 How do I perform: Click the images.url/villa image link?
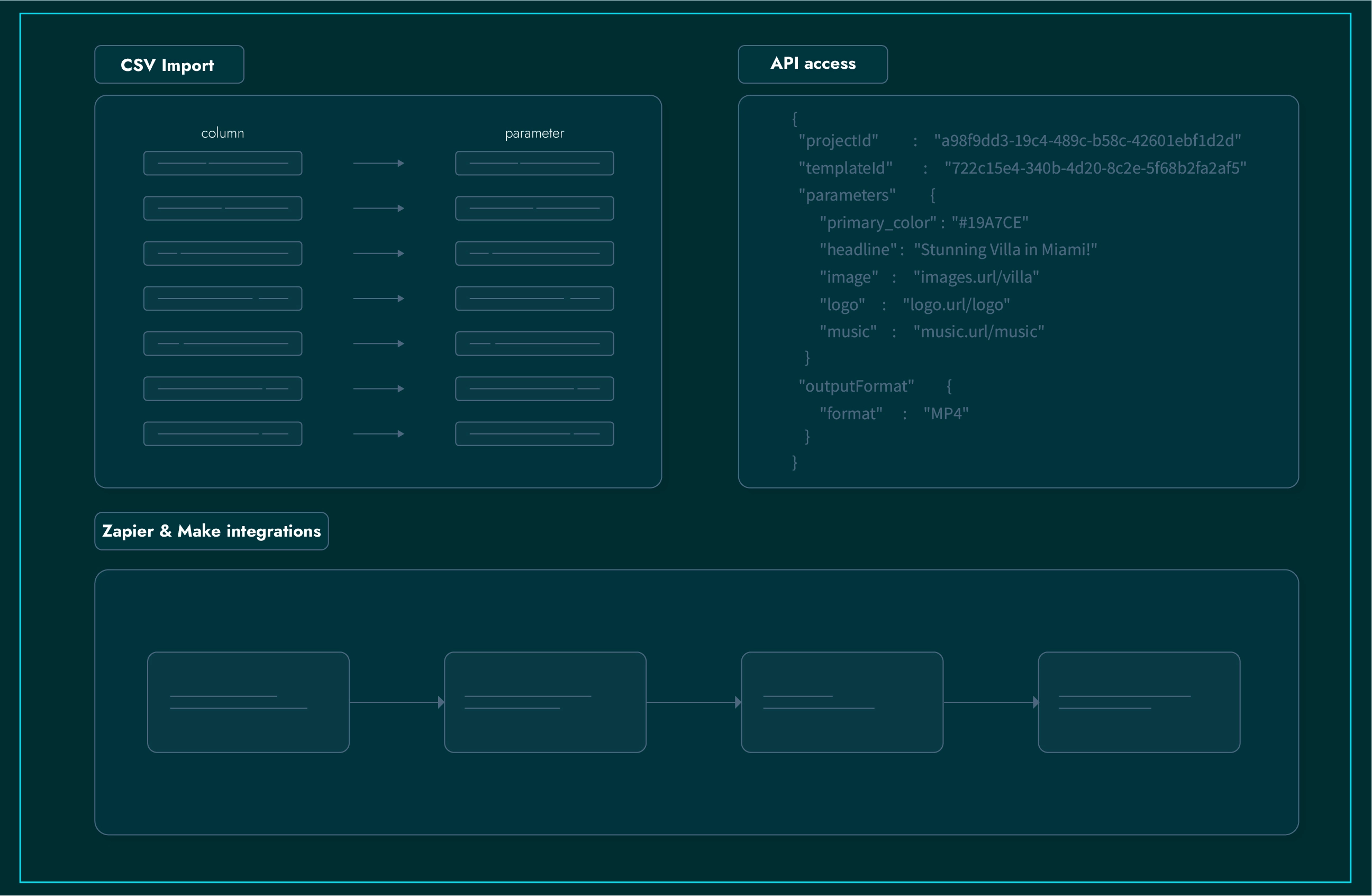975,277
